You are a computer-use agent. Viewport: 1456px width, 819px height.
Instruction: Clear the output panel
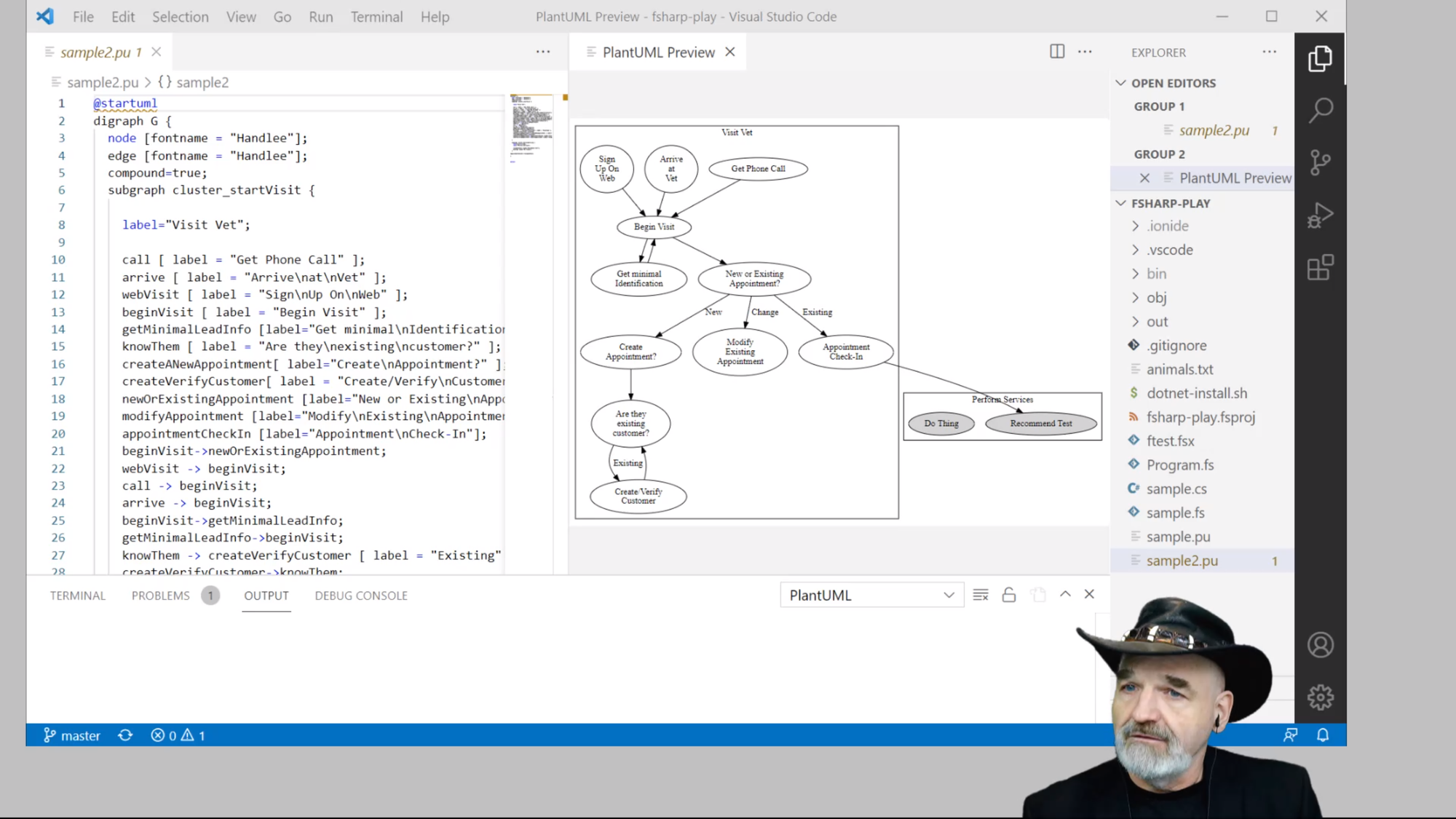pyautogui.click(x=981, y=595)
